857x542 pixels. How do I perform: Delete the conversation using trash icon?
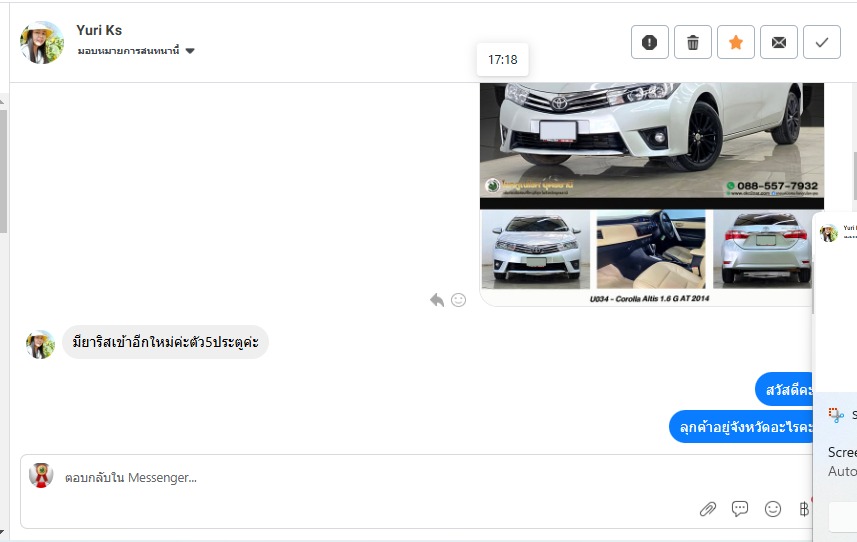692,42
